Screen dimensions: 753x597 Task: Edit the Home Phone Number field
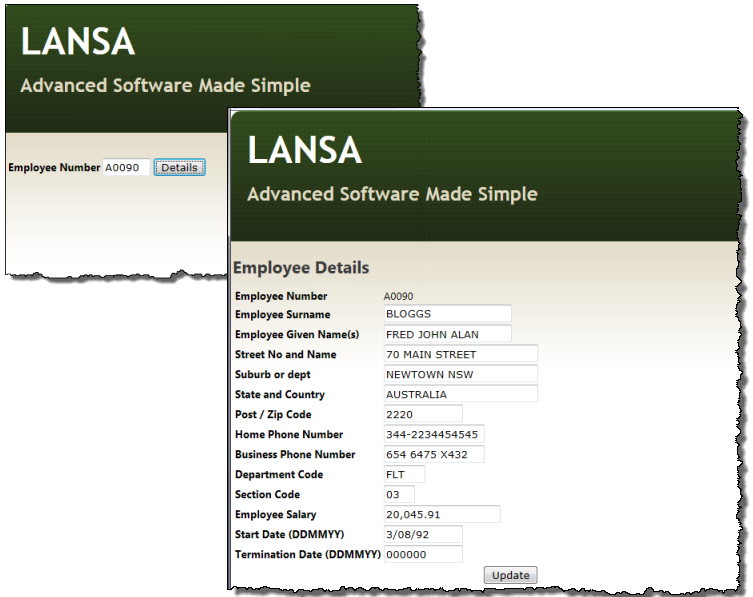(x=434, y=434)
